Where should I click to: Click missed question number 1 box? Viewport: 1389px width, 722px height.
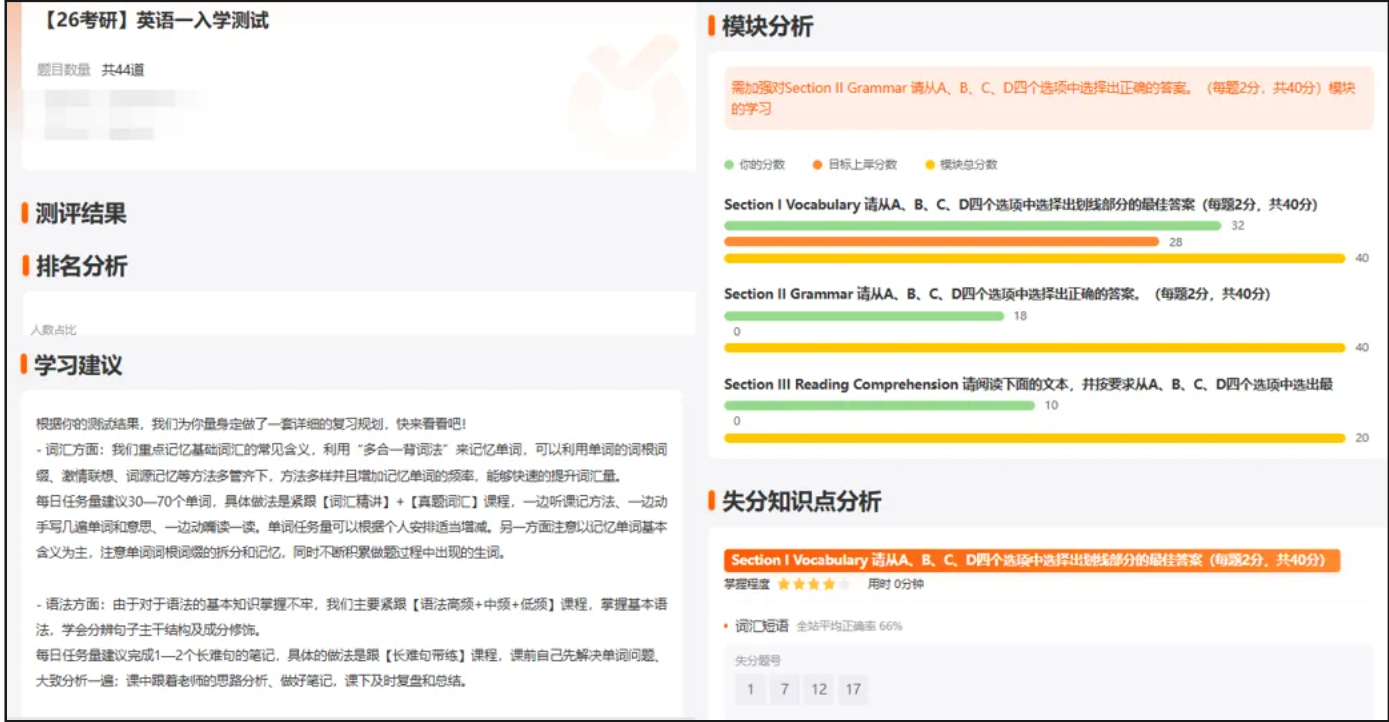point(750,689)
